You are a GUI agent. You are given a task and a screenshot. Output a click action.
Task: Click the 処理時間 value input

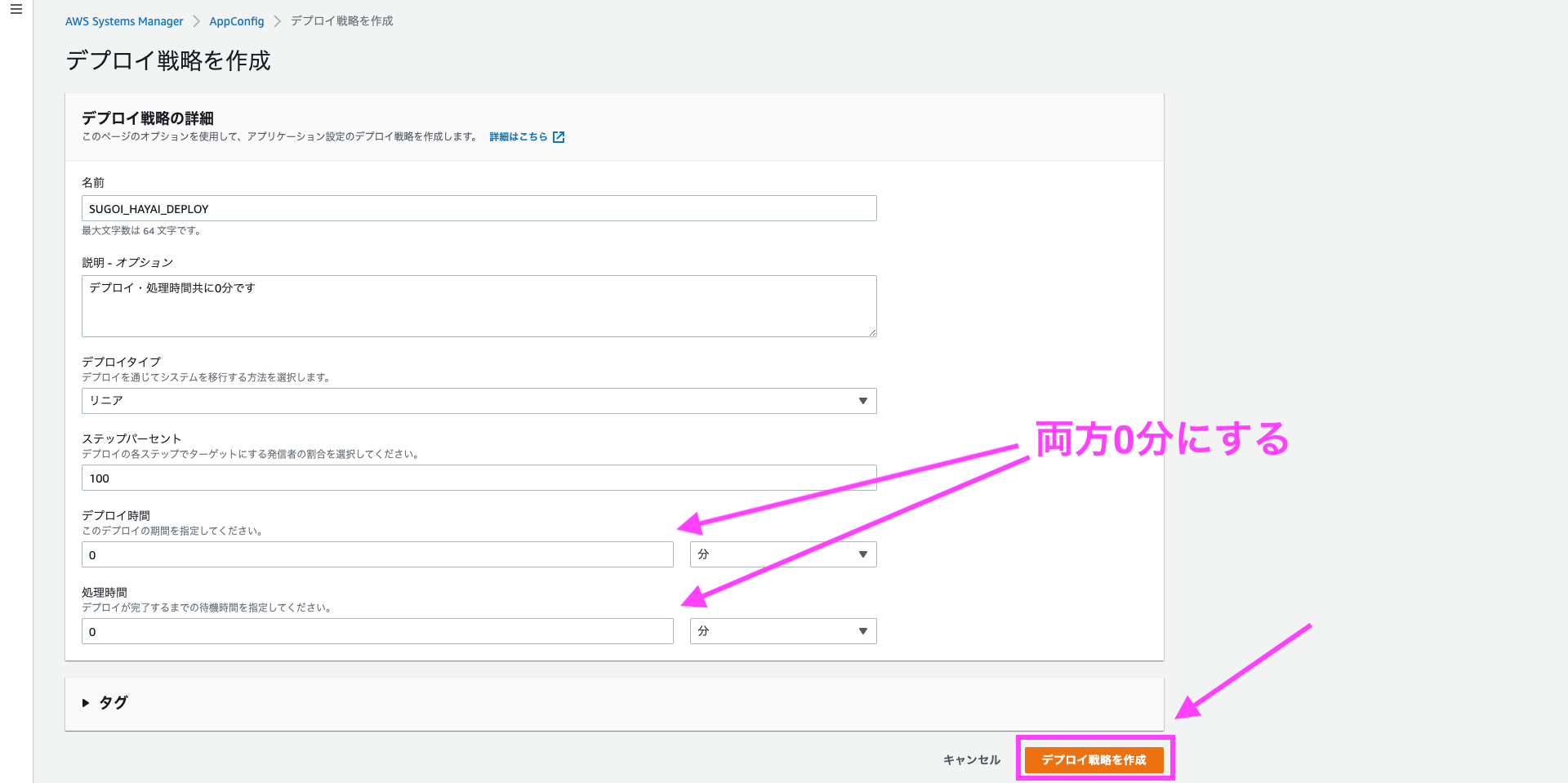(x=377, y=631)
